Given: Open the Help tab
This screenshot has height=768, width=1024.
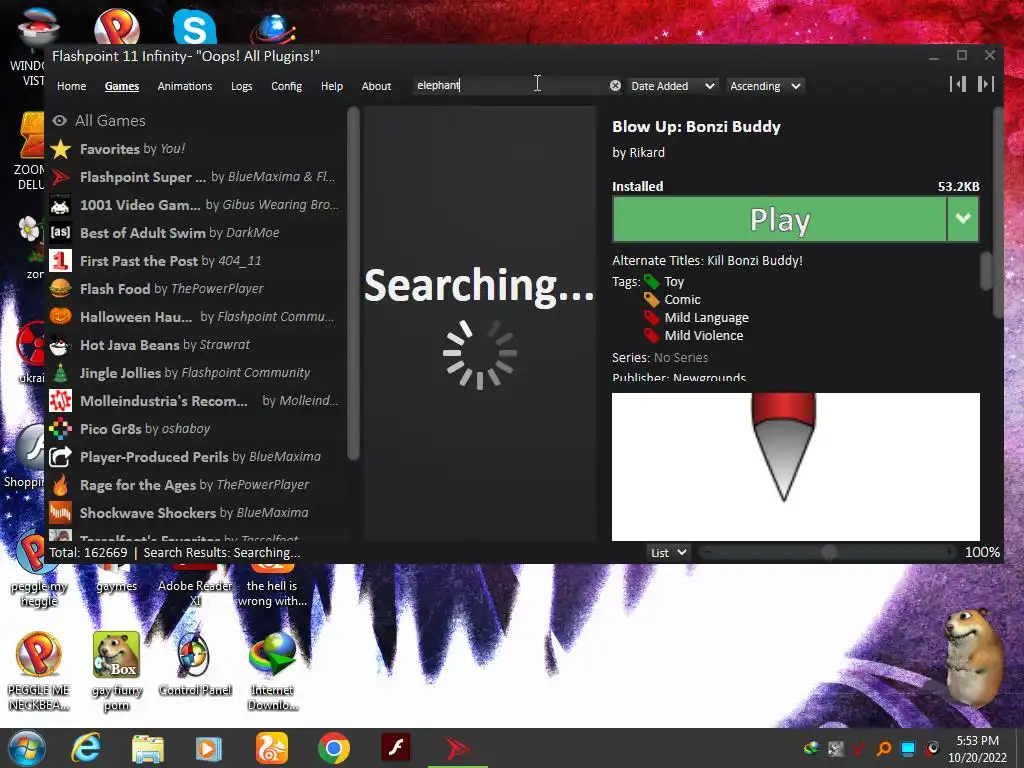Looking at the screenshot, I should pyautogui.click(x=332, y=86).
